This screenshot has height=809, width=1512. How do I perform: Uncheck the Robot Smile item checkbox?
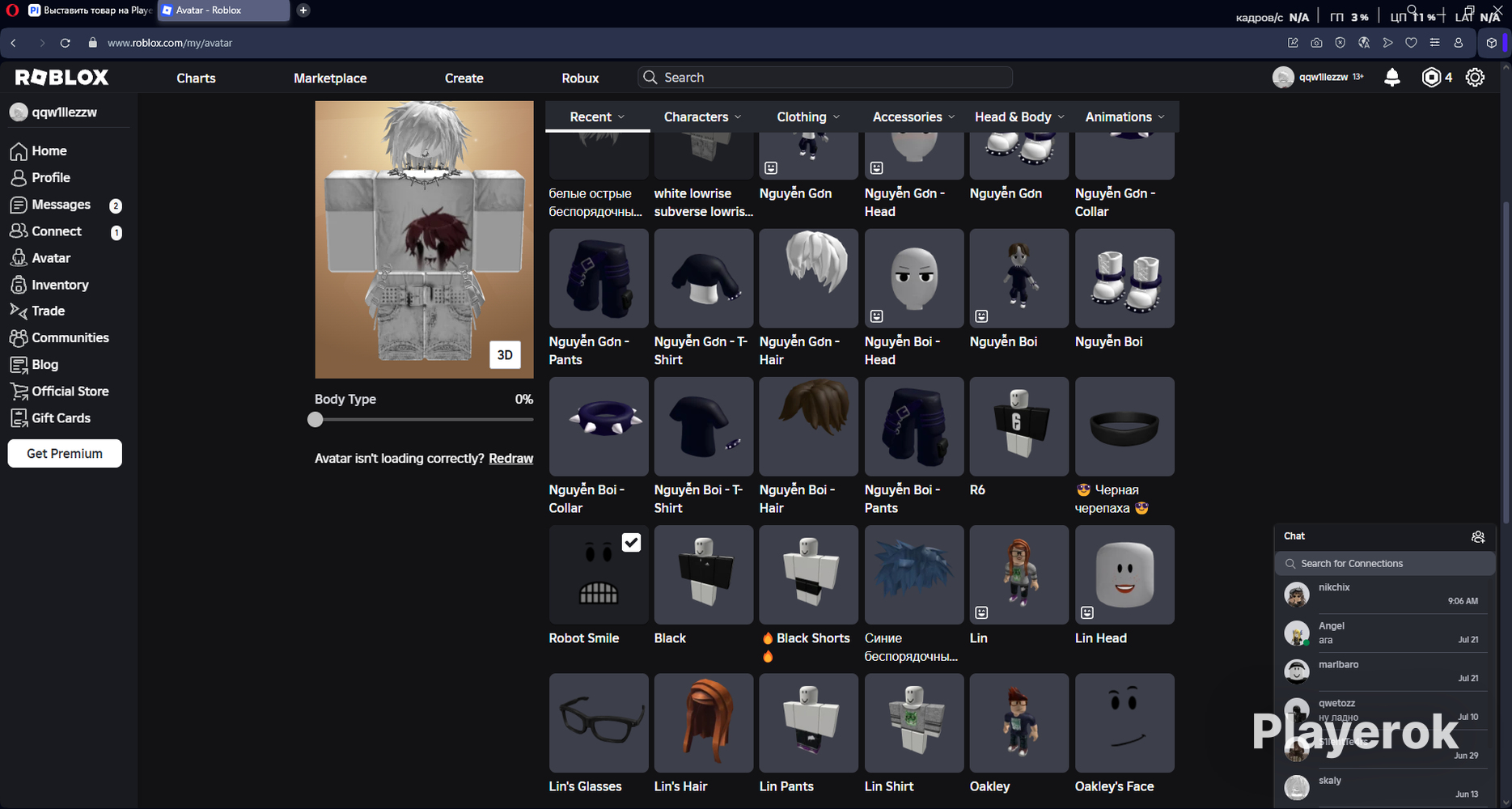[632, 542]
